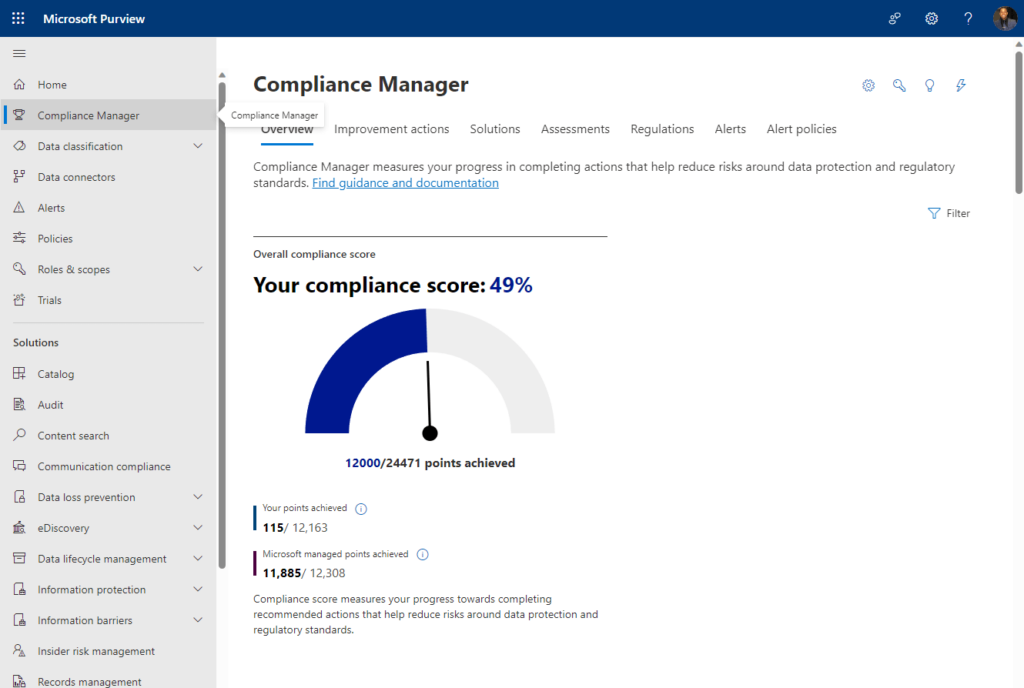This screenshot has width=1024, height=688.
Task: Switch to the Solutions tab
Action: click(495, 129)
